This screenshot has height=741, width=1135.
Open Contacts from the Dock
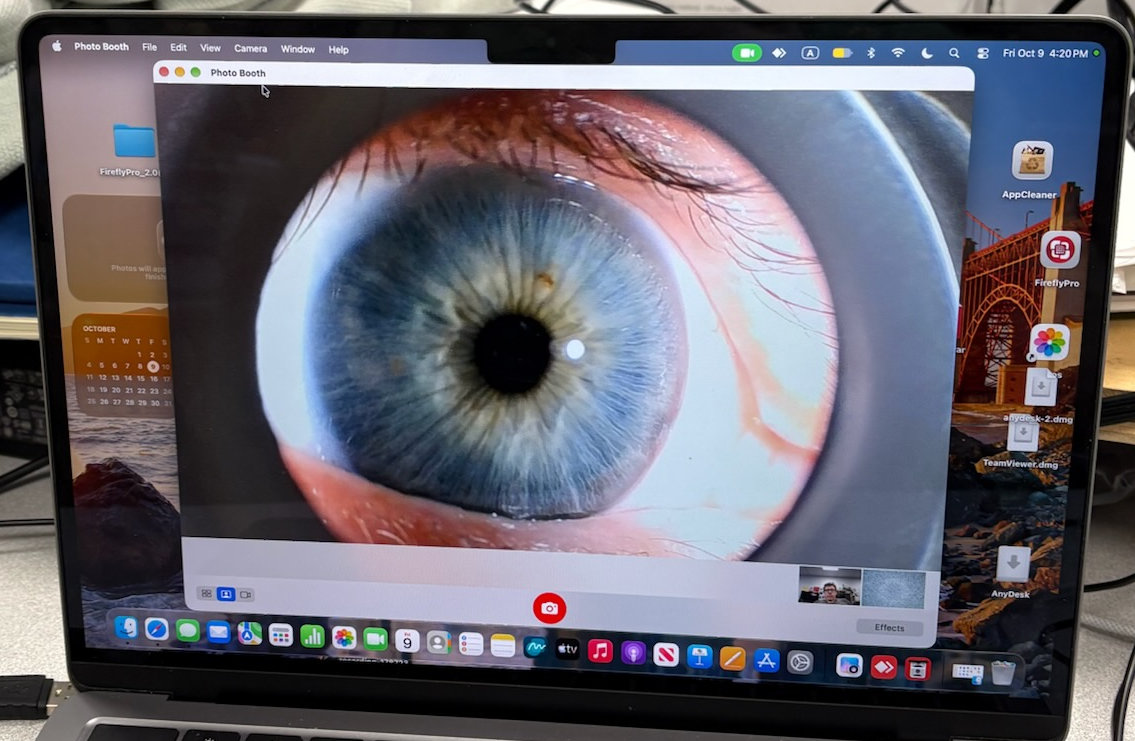pyautogui.click(x=439, y=642)
